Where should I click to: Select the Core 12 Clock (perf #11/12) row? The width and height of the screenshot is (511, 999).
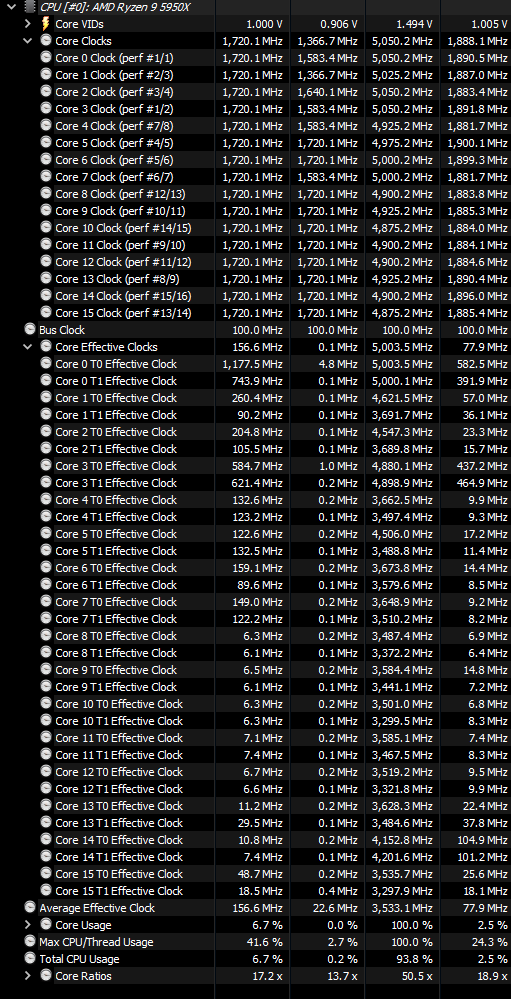256,261
